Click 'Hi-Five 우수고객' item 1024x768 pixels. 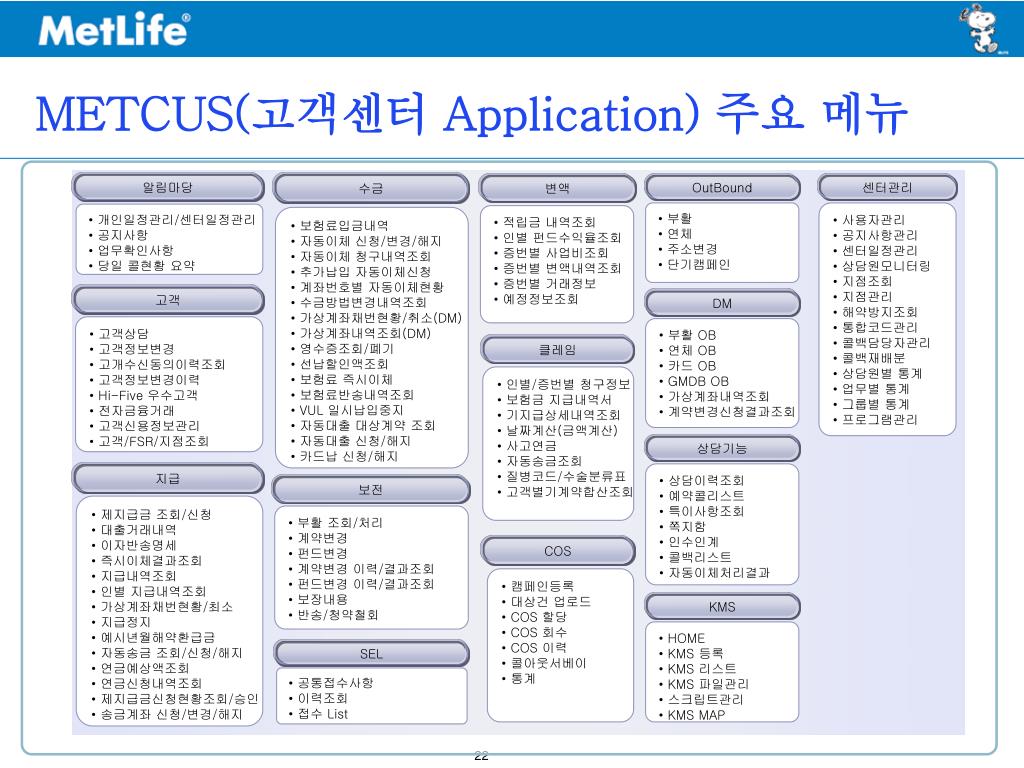point(148,395)
